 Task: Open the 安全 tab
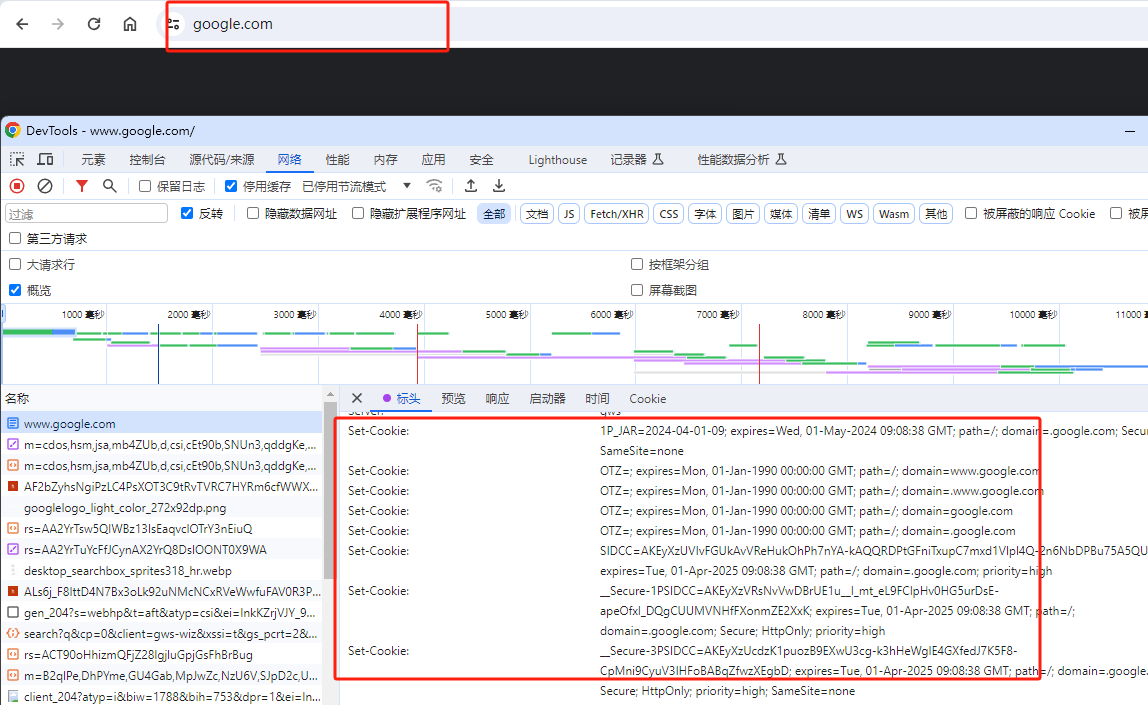[481, 160]
